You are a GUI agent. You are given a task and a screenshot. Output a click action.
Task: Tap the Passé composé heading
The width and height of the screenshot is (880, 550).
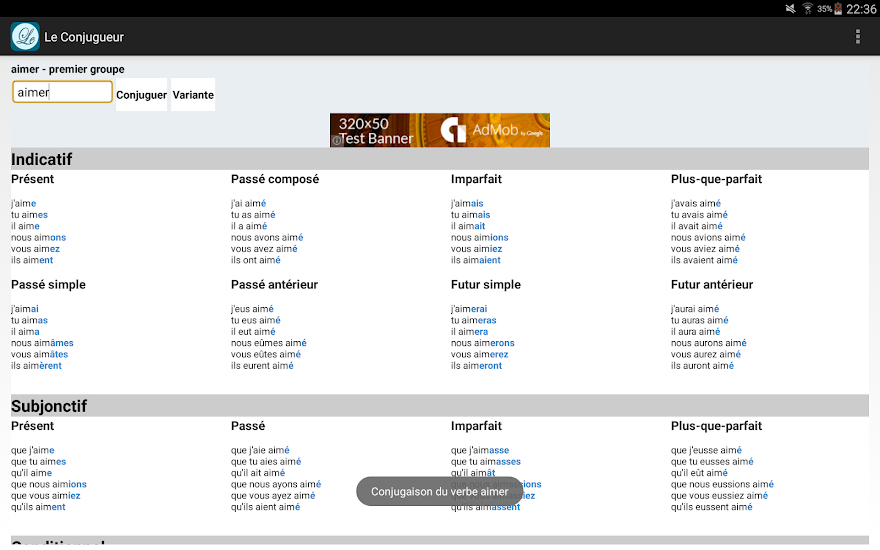(275, 179)
